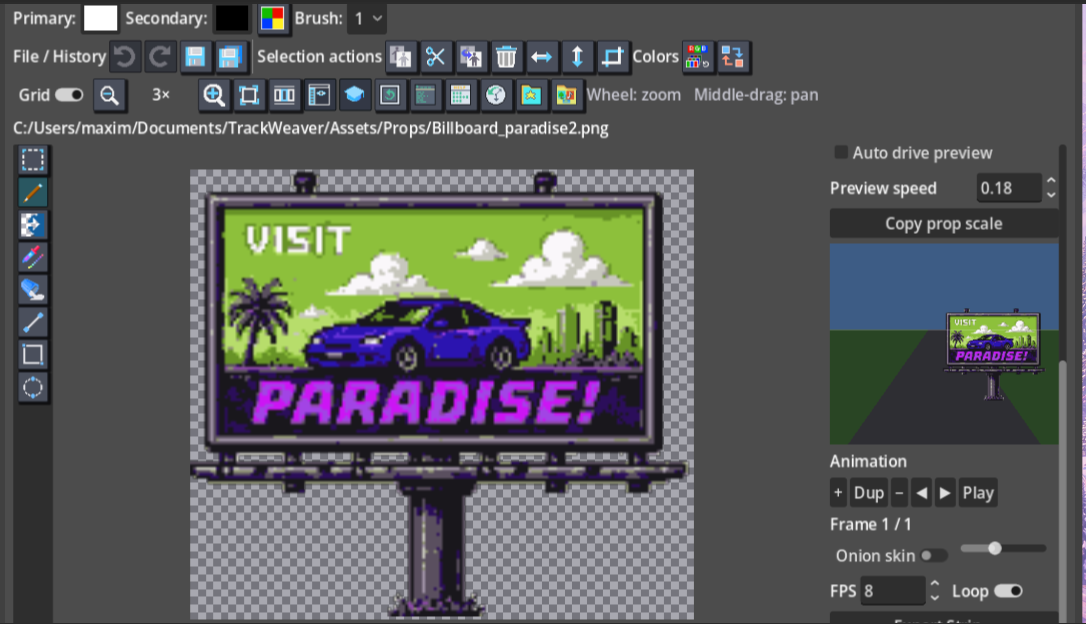Screen dimensions: 1086x624
Task: Paste the clipboard selection
Action: 471,57
